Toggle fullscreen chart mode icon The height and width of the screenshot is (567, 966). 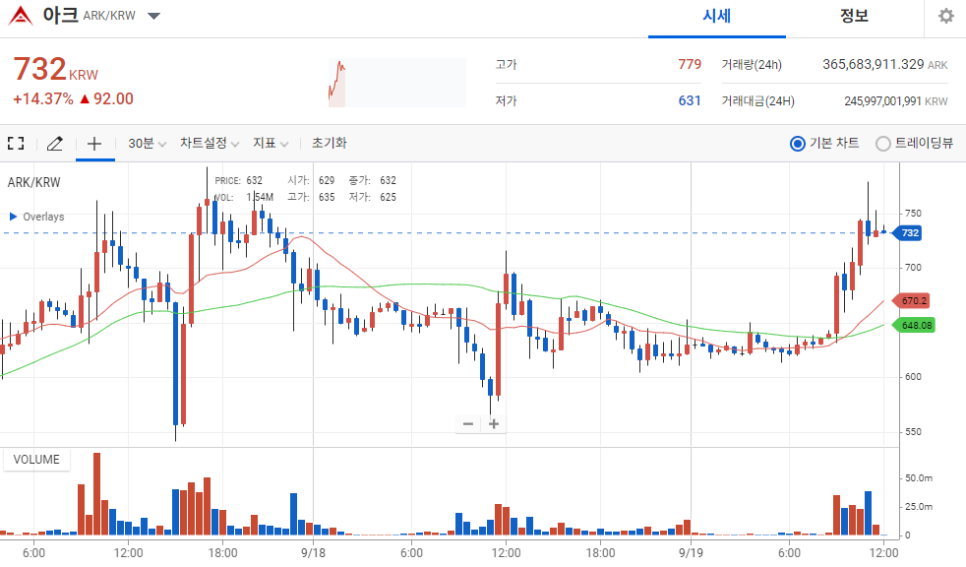[16, 144]
